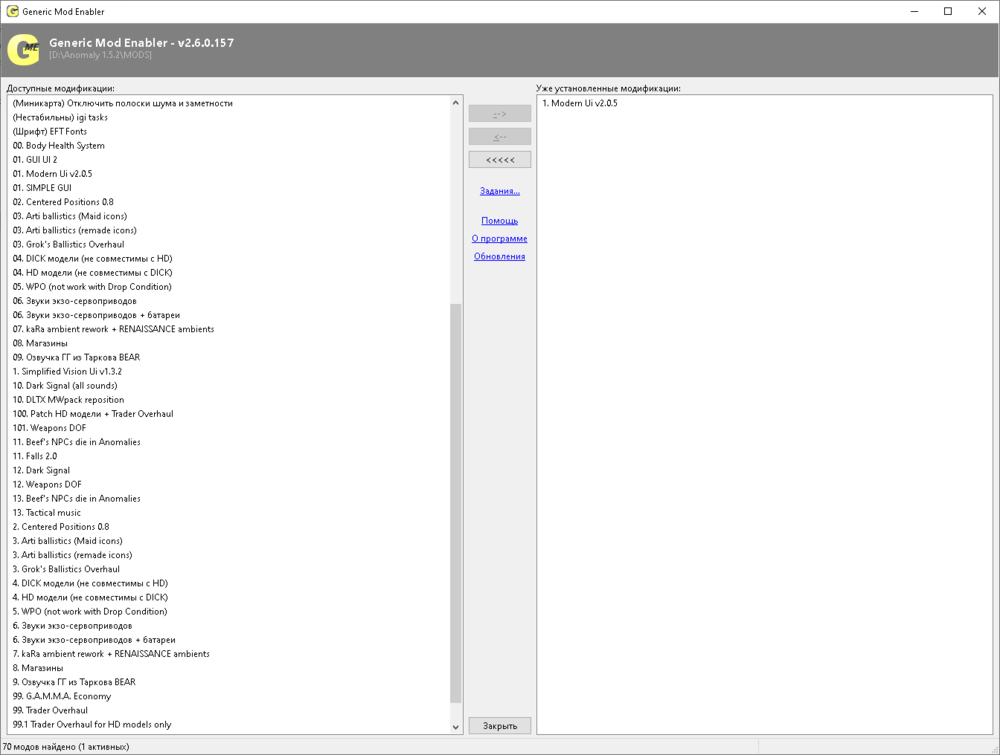The height and width of the screenshot is (755, 1000).
Task: Maximize the Generic Mod Enabler window
Action: 948,11
